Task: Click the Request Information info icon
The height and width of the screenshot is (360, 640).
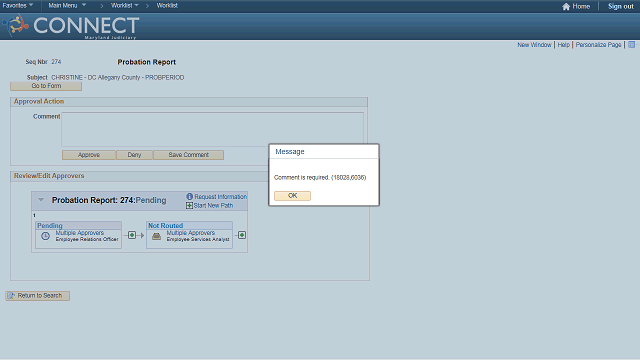Action: 189,197
